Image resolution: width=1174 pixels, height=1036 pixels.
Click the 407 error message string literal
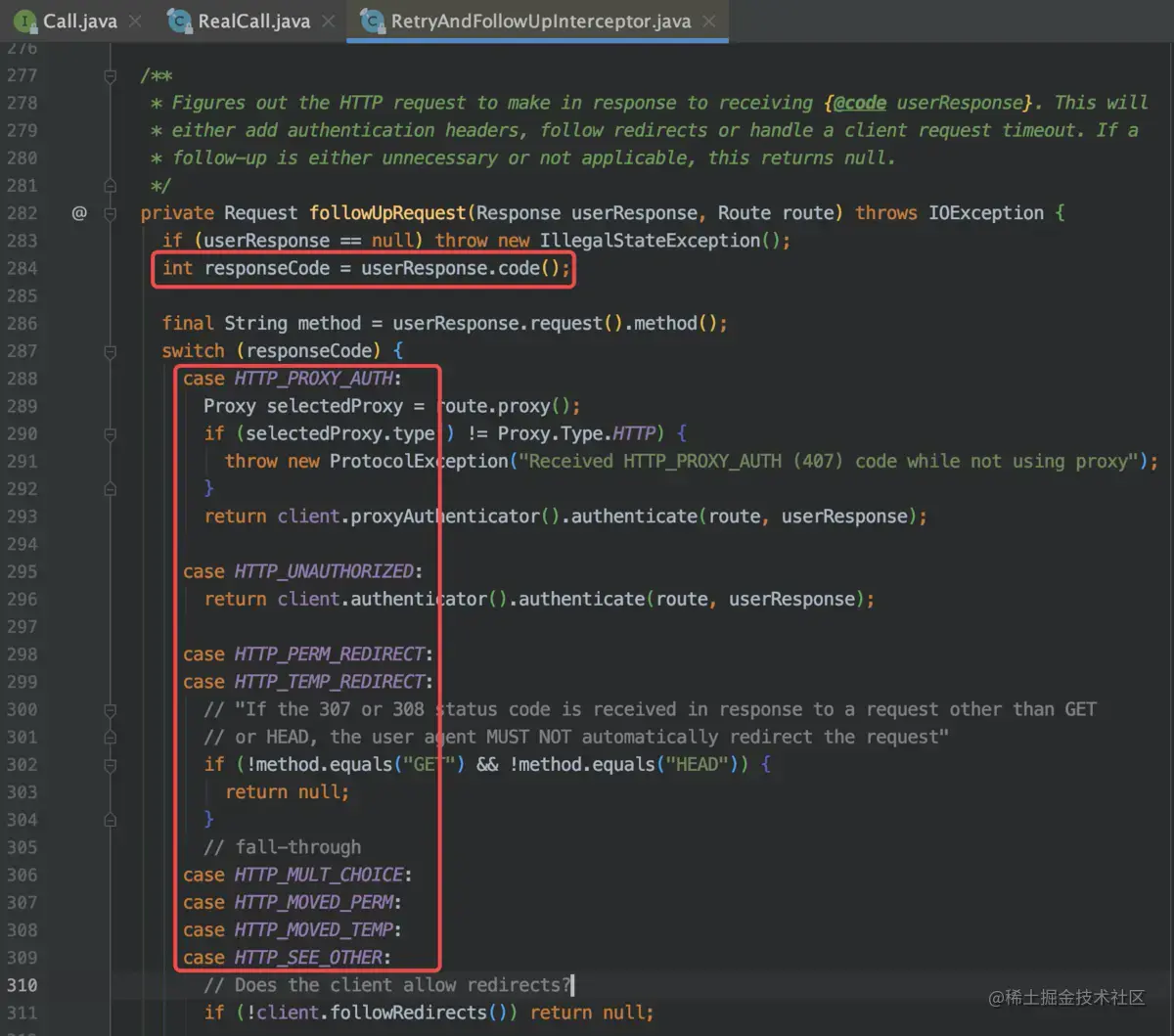tap(828, 461)
